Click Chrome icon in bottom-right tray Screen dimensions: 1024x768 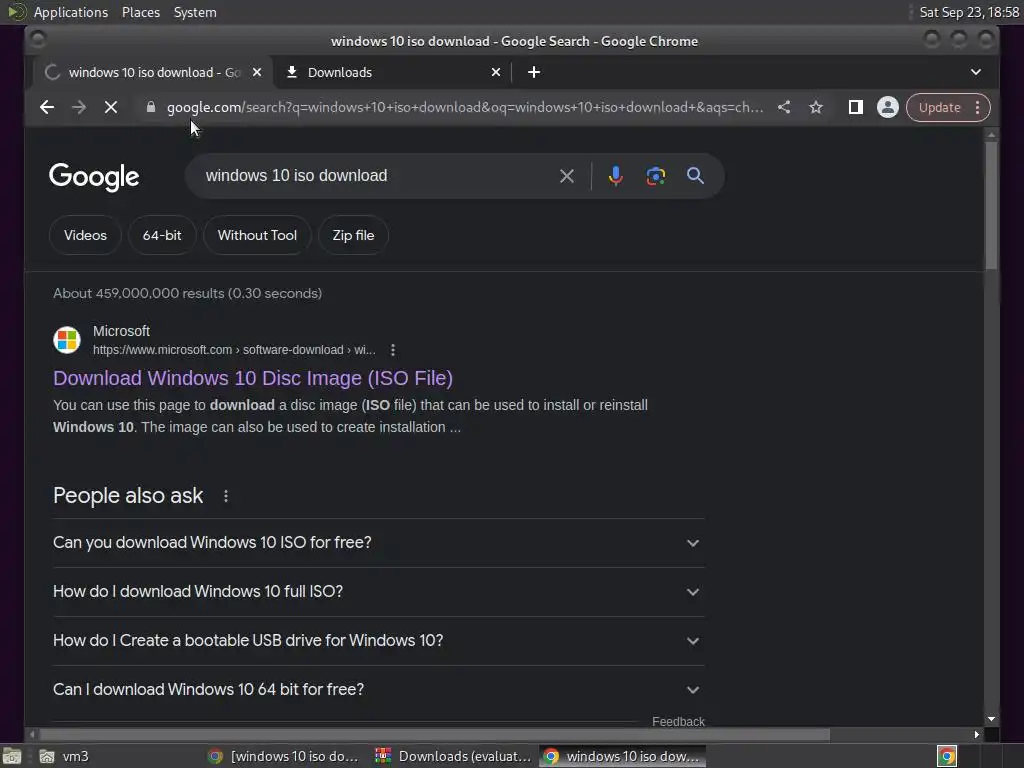click(947, 756)
